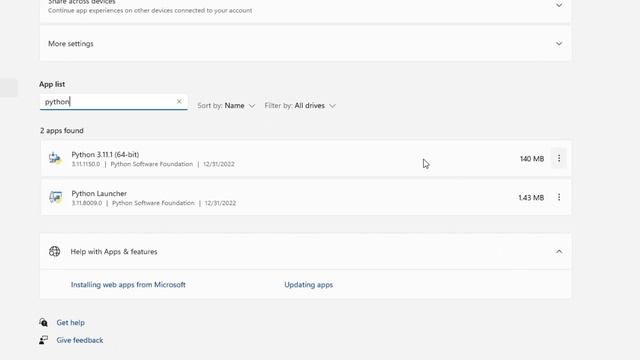Click the App list heading
Screen dimensions: 640x360
[x=52, y=84]
